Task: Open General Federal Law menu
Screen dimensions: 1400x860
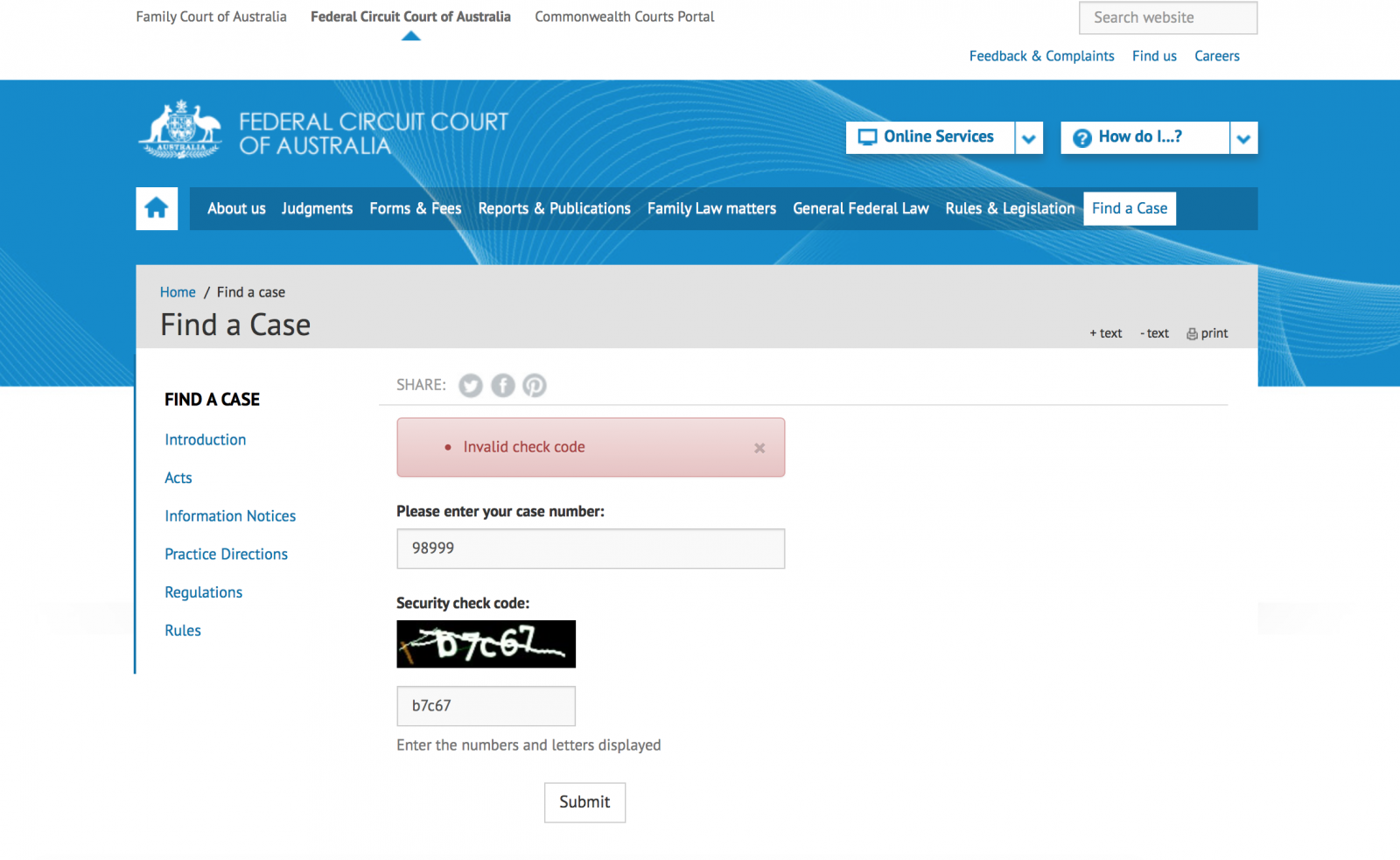Action: coord(861,208)
